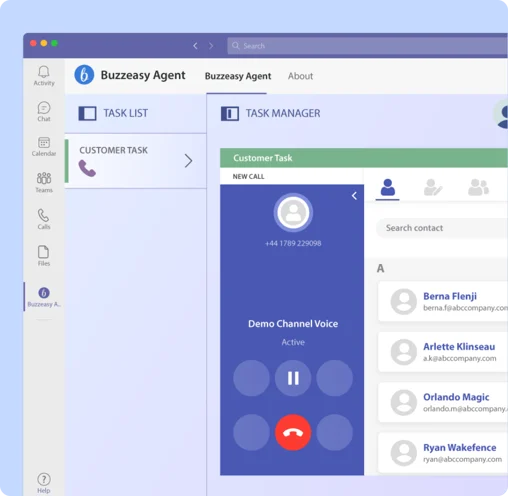The width and height of the screenshot is (508, 496).
Task: Open Calendar in the sidebar
Action: (x=44, y=146)
